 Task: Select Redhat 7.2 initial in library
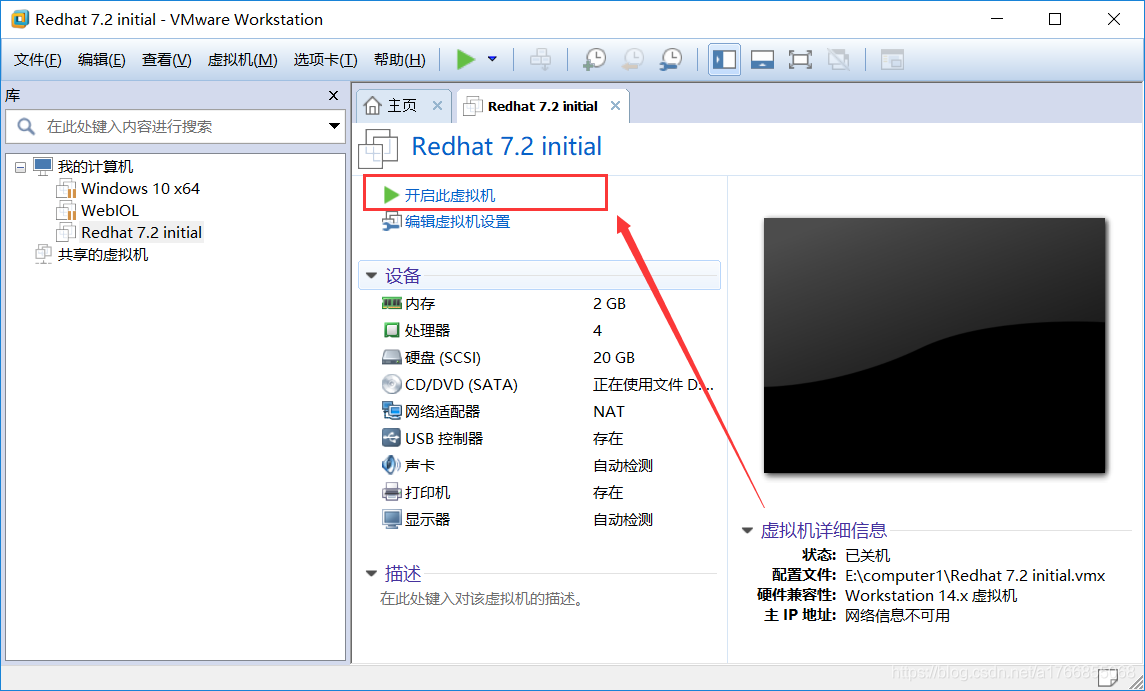[x=141, y=232]
